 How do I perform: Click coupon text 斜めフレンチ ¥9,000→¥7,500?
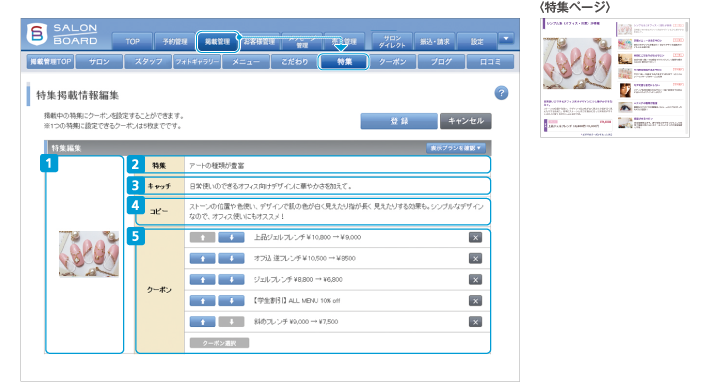(296, 322)
